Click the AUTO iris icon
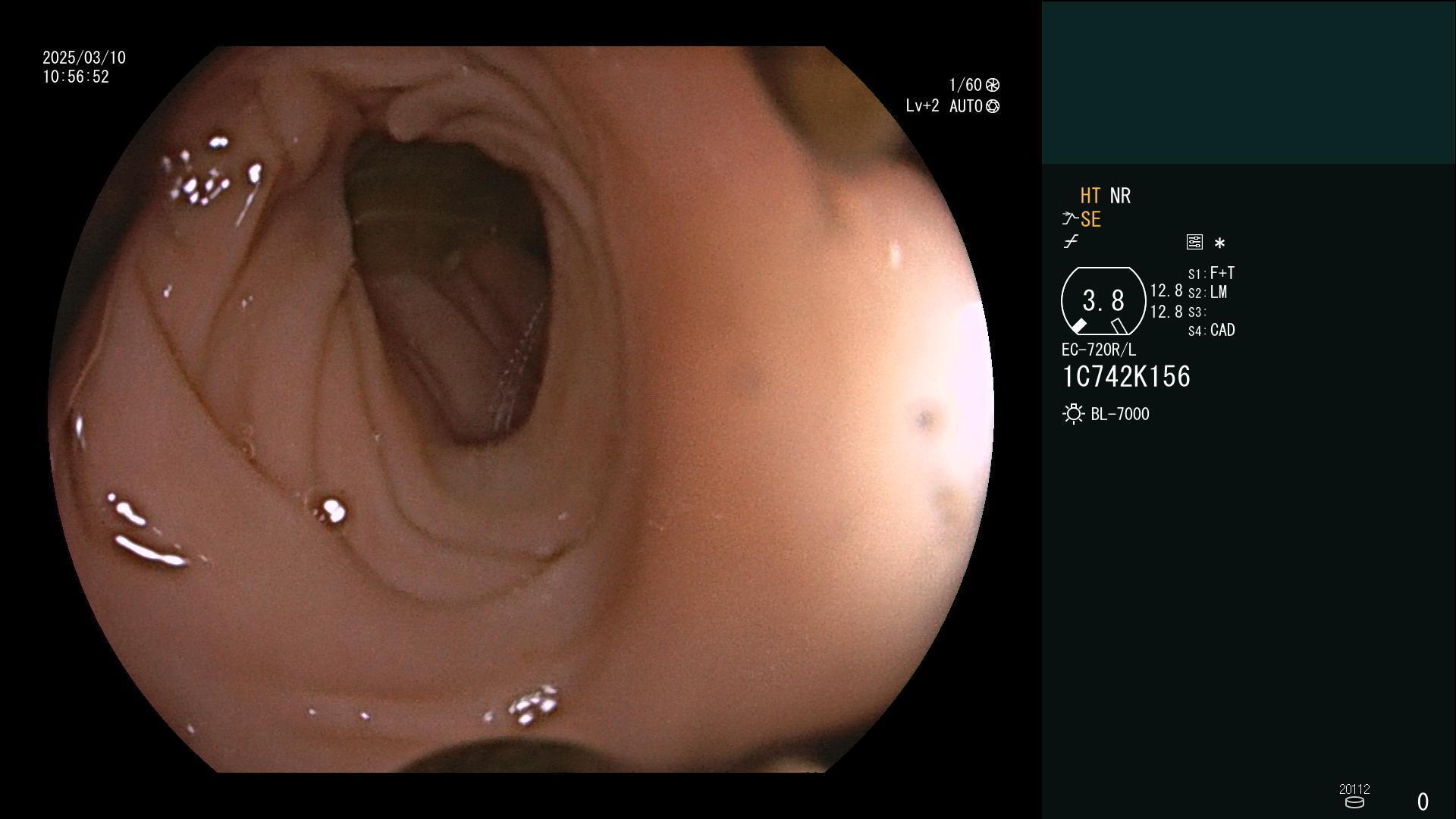Screen dimensions: 1456x819 click(x=993, y=106)
